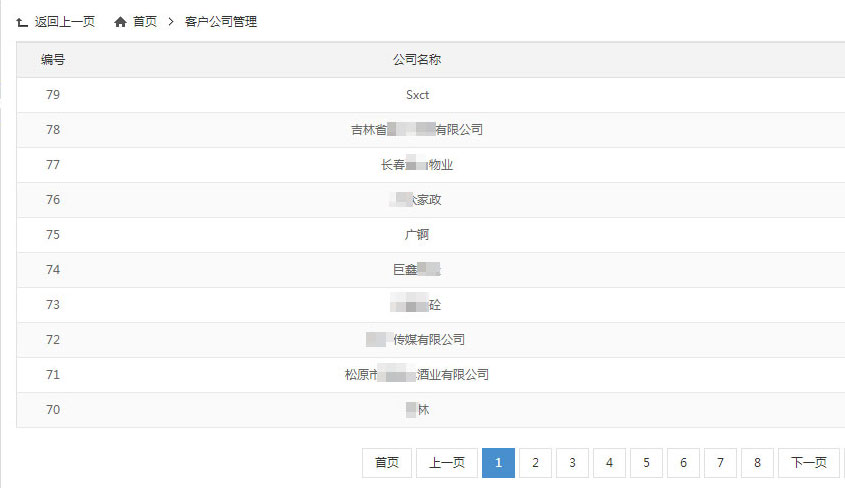The width and height of the screenshot is (845, 488).
Task: Go to page 2 in pagination
Action: 535,462
